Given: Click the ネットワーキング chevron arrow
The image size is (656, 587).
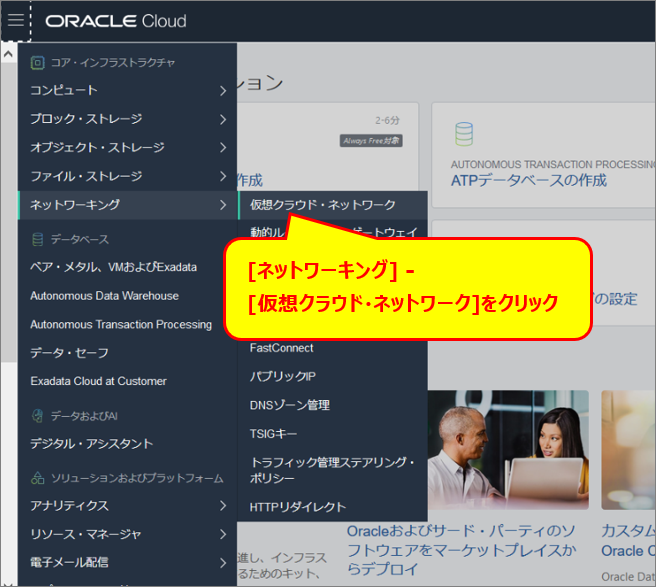Looking at the screenshot, I should coord(223,205).
